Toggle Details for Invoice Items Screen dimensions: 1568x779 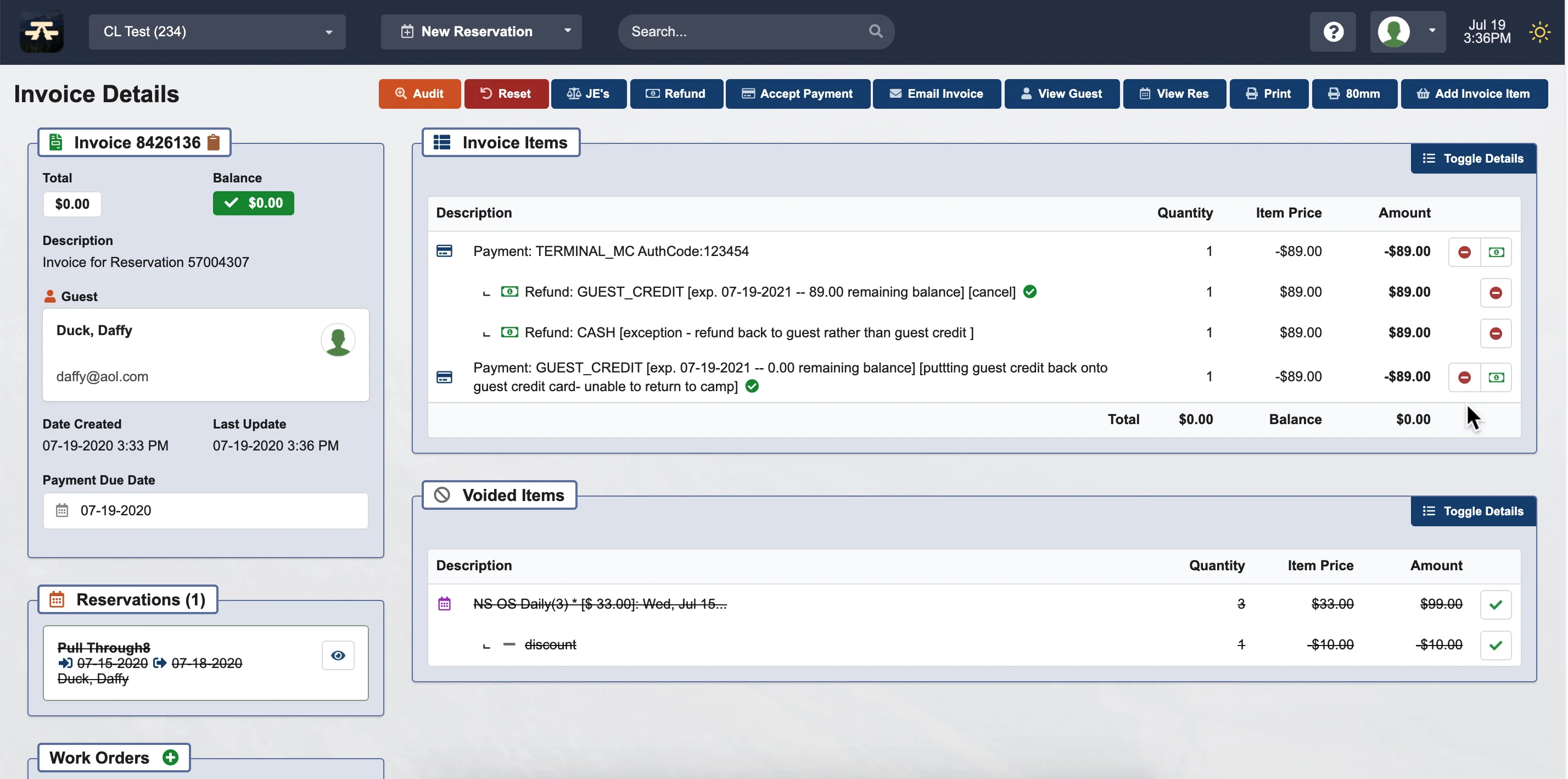[x=1473, y=158]
